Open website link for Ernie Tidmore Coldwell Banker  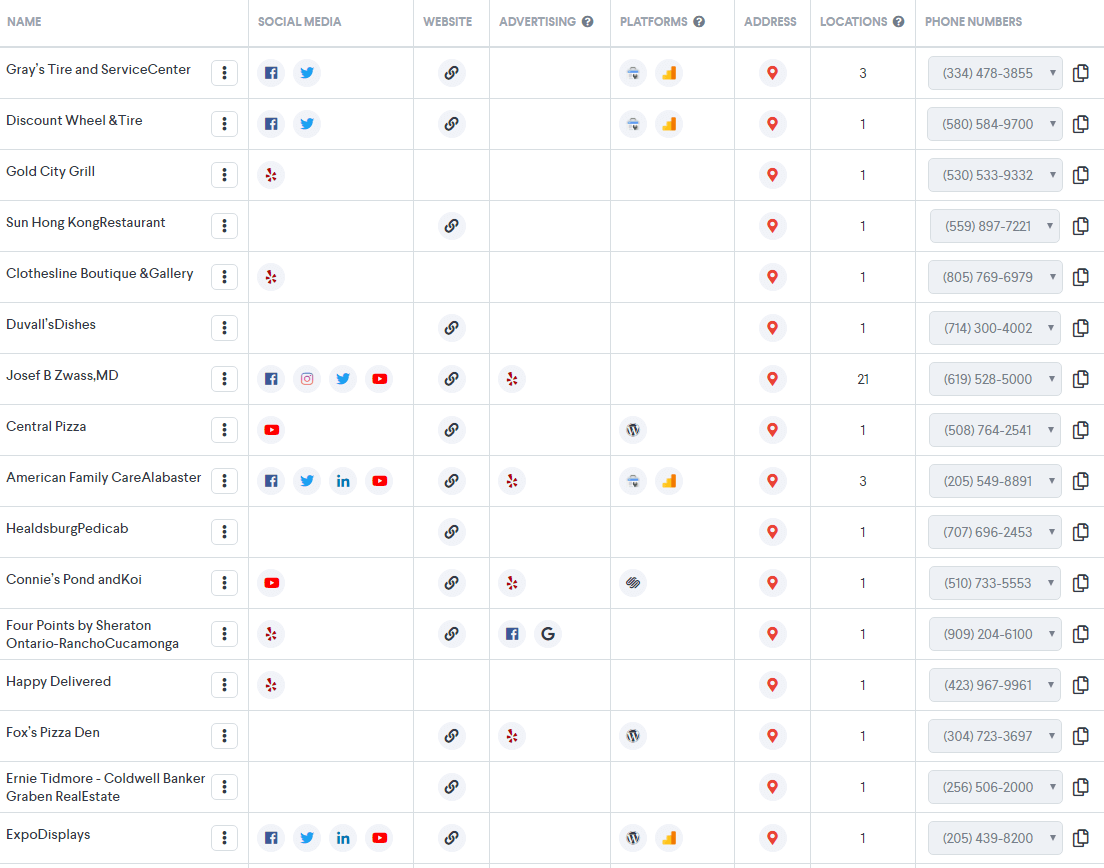pos(451,787)
